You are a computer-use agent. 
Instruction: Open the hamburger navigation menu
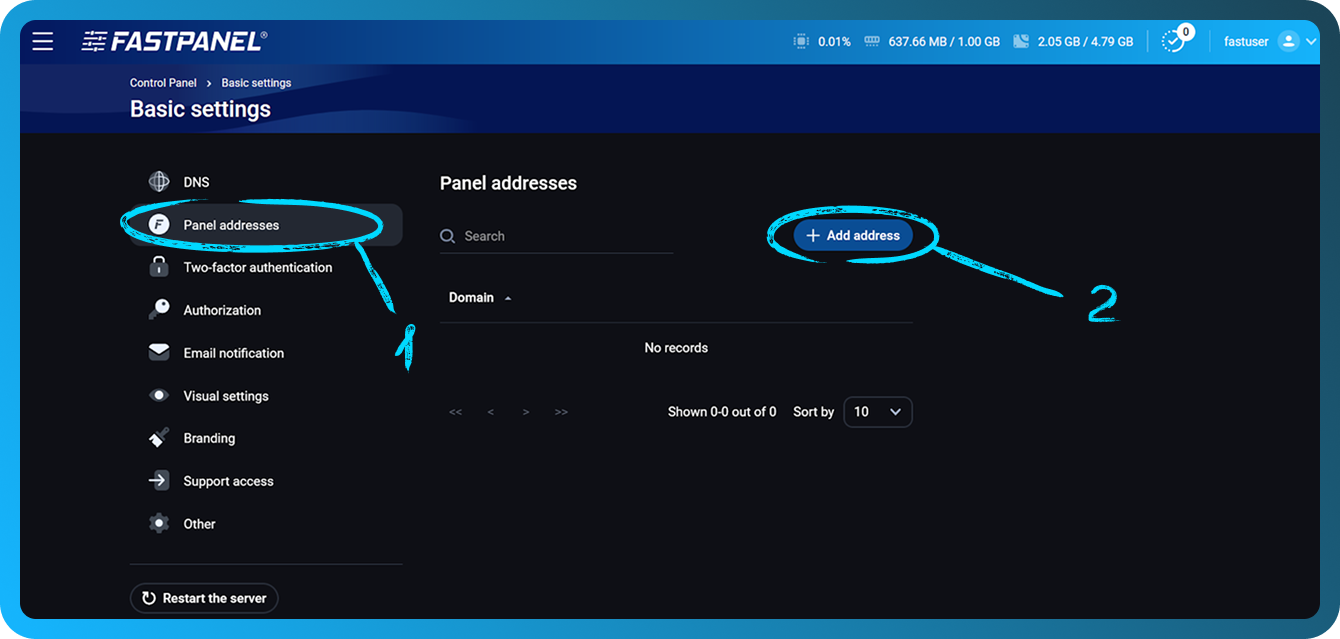42,41
